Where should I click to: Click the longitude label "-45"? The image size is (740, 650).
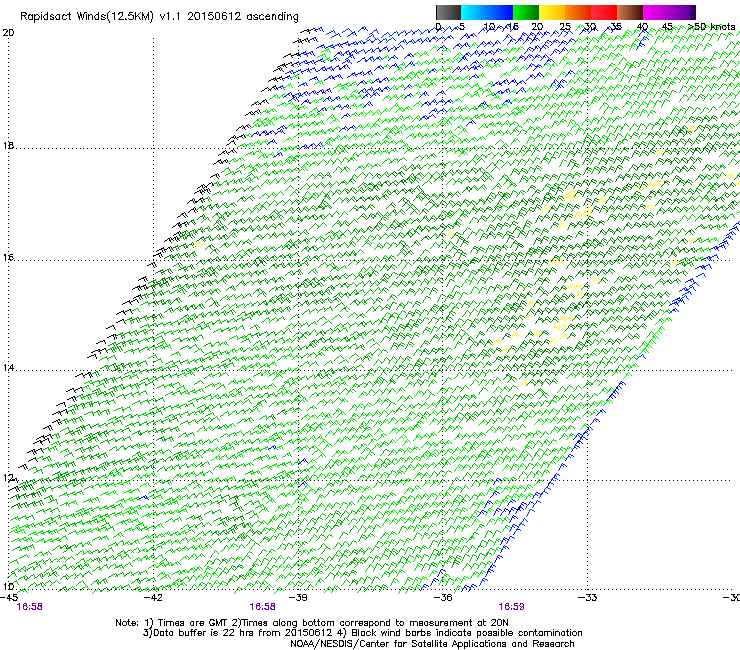click(x=9, y=598)
